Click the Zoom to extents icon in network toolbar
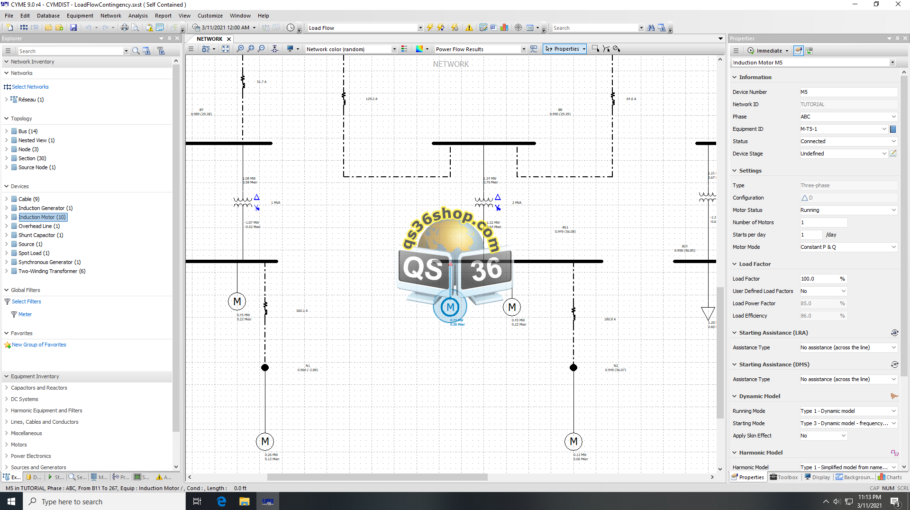The image size is (910, 510). pos(225,49)
